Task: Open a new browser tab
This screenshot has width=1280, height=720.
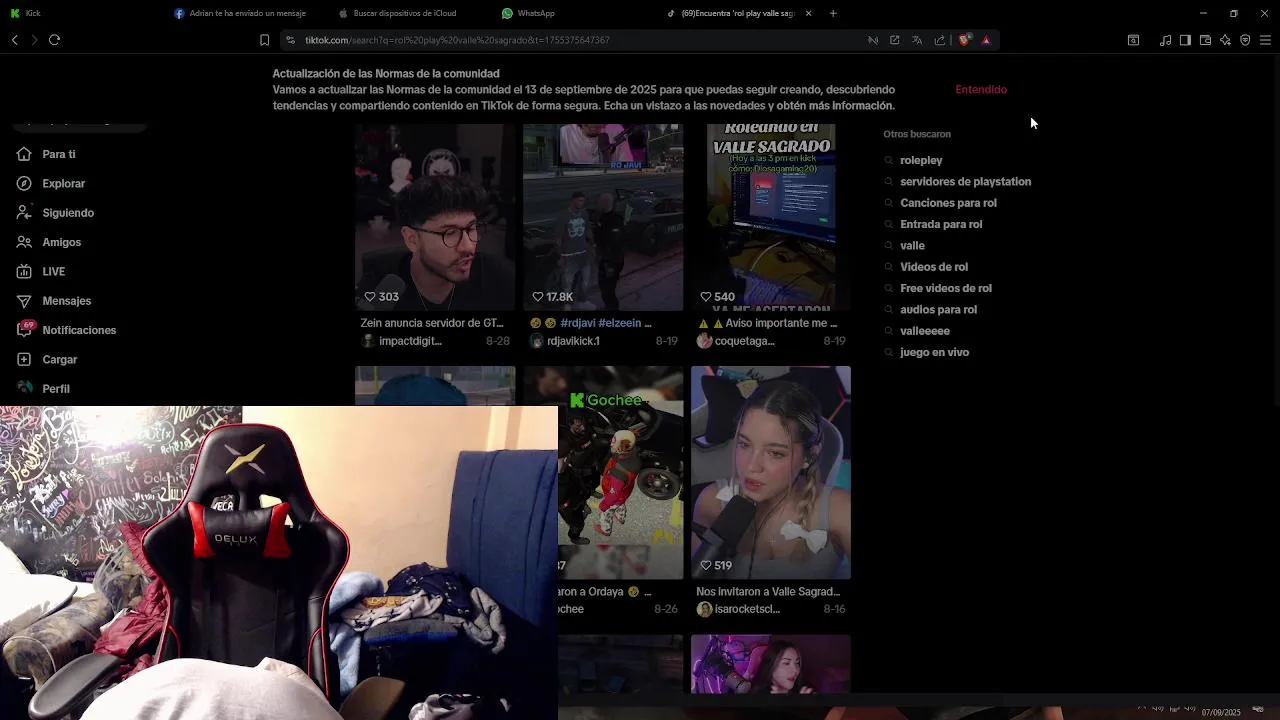Action: tap(833, 13)
